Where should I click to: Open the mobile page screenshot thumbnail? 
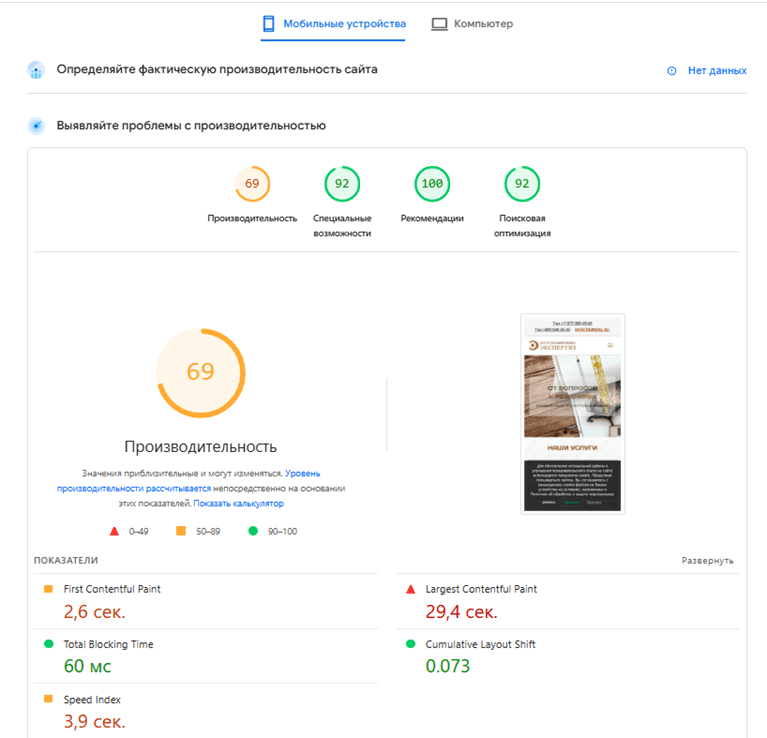point(572,414)
